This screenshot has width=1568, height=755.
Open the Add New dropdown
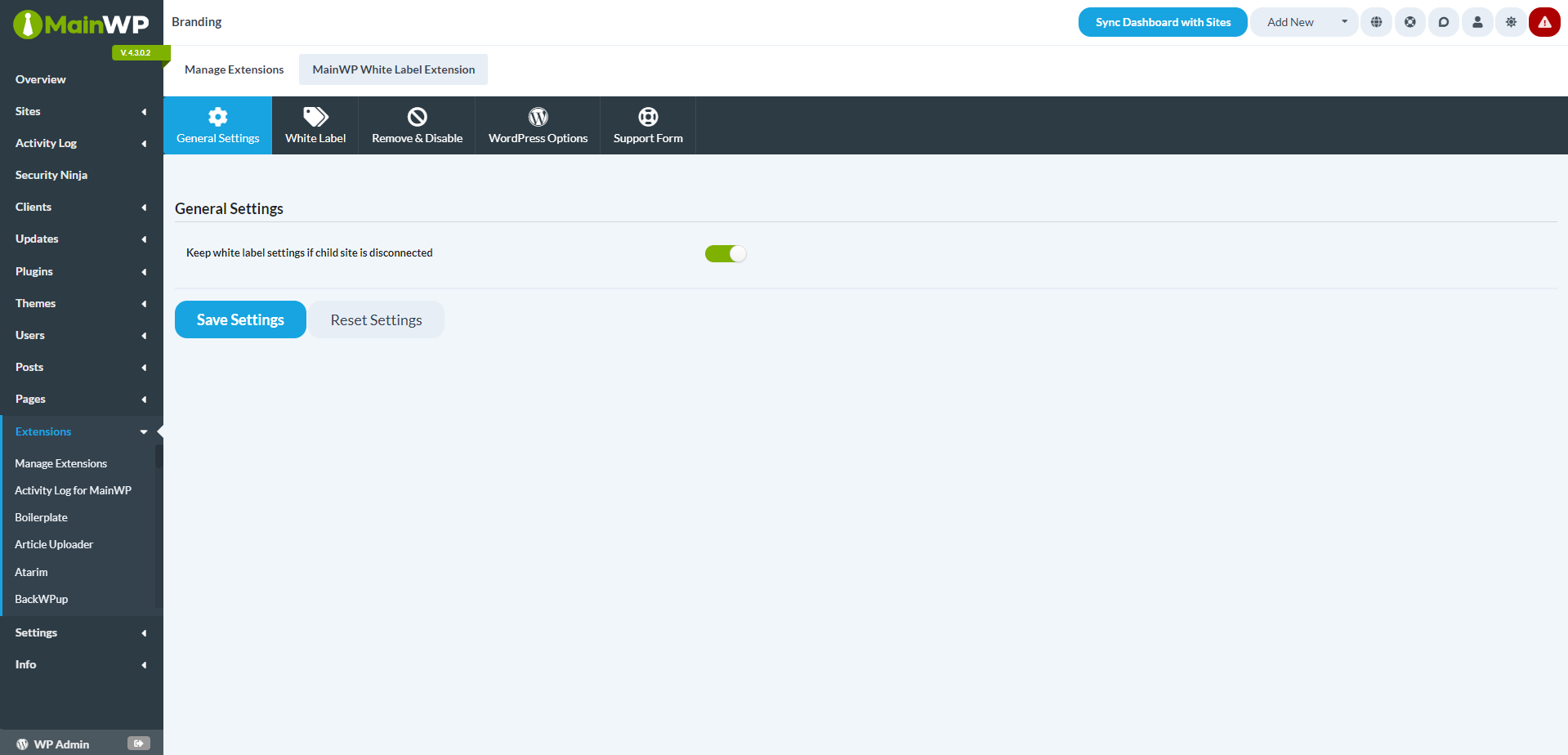pyautogui.click(x=1304, y=22)
